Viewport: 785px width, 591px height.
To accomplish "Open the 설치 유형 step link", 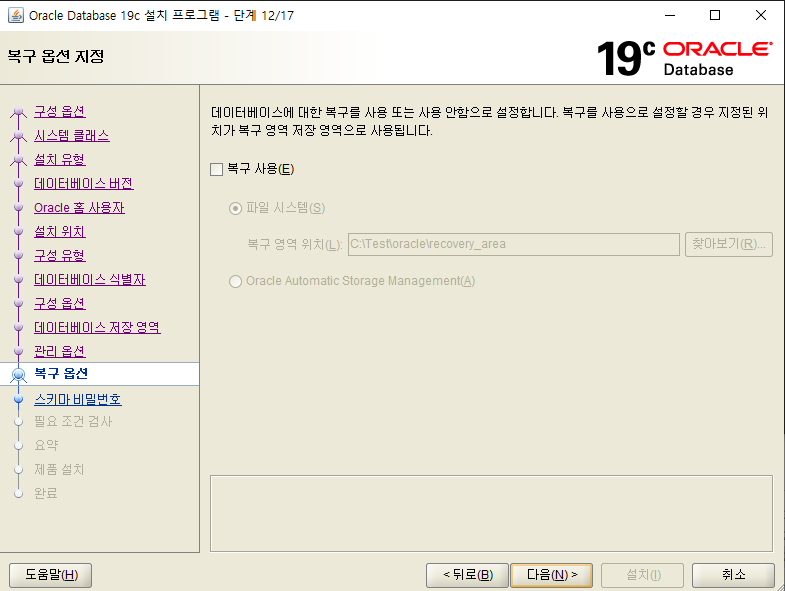I will (60, 159).
